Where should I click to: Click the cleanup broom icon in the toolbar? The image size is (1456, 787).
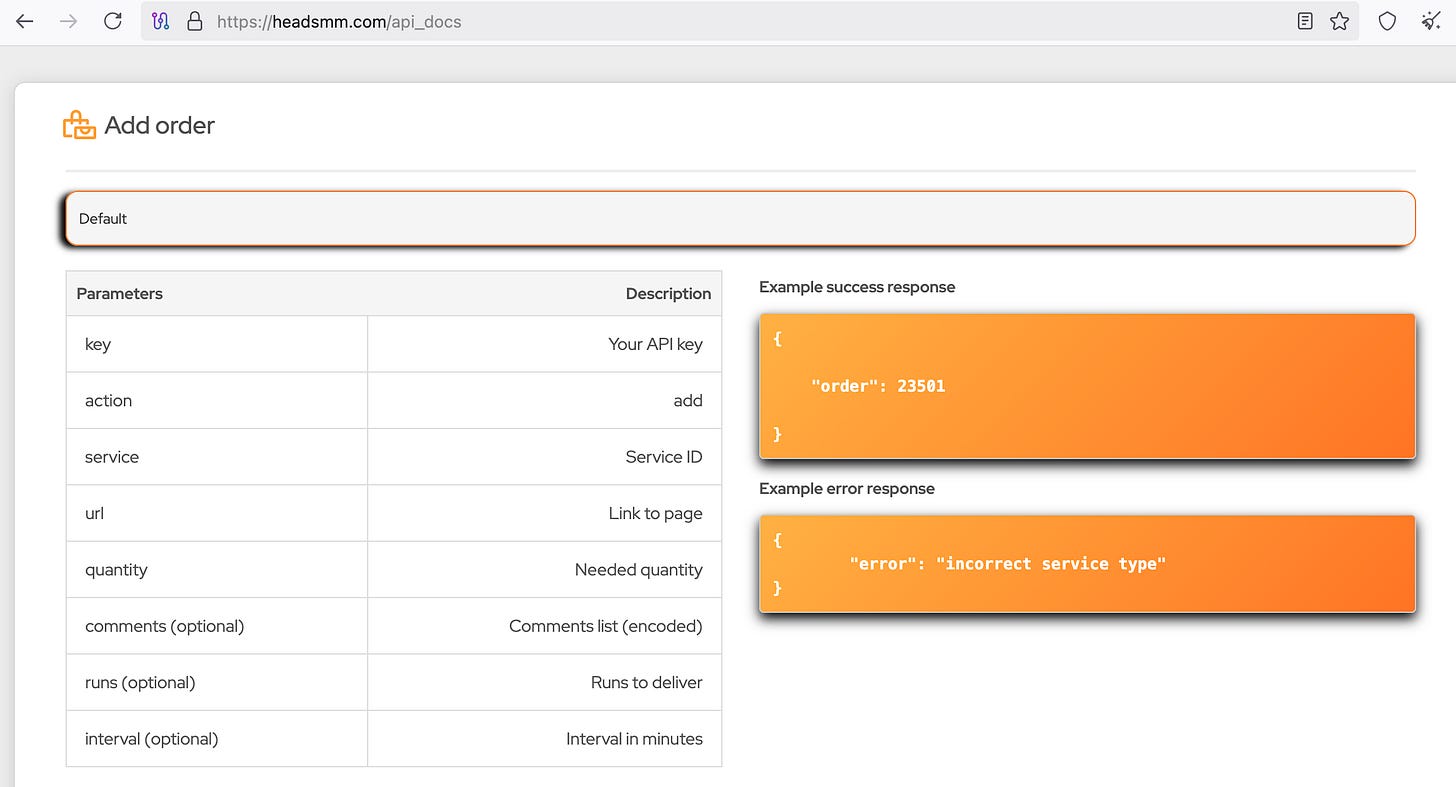pyautogui.click(x=1431, y=21)
